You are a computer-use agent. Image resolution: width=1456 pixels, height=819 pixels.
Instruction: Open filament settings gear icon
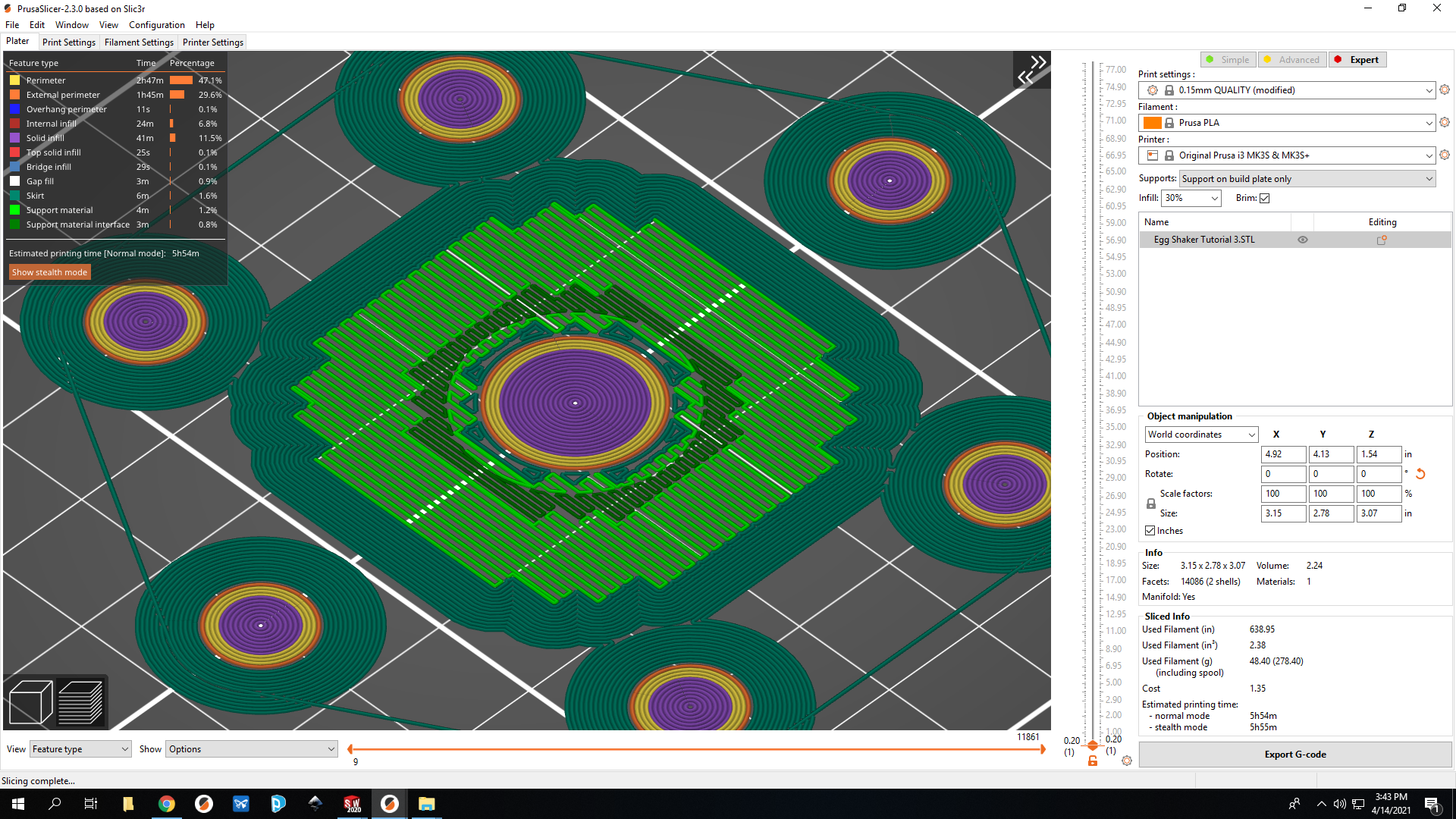[x=1445, y=122]
